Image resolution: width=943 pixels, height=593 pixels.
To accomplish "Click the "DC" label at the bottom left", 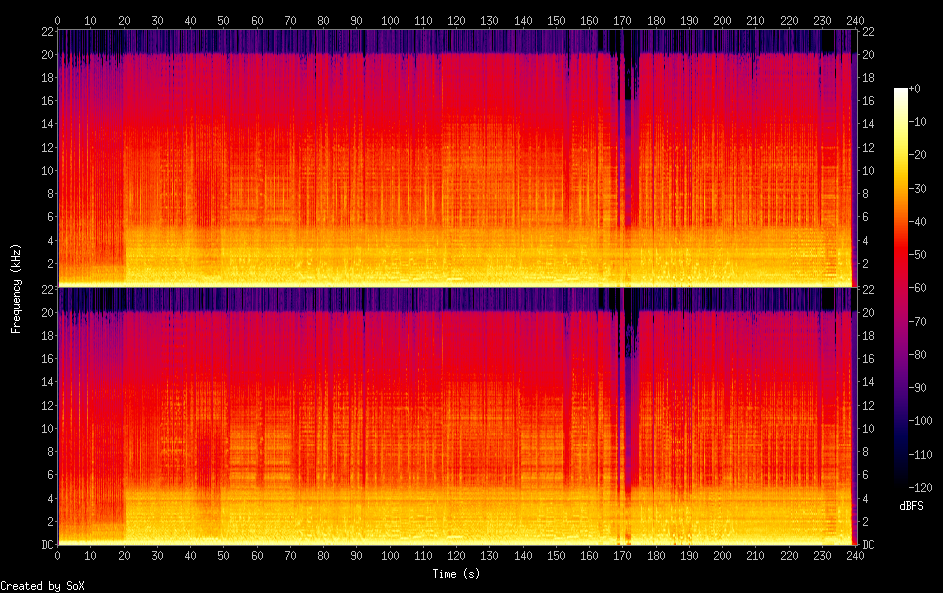I will click(47, 545).
